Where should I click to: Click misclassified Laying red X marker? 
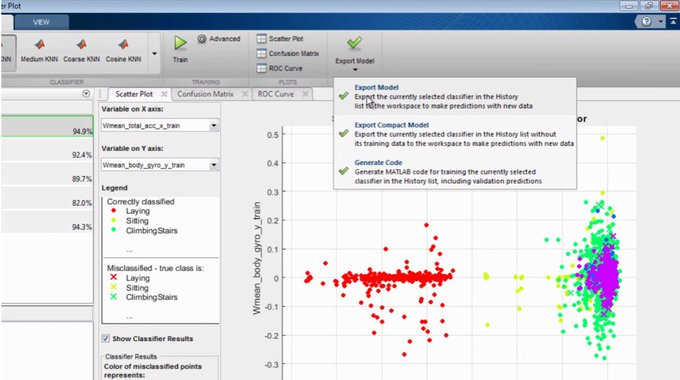(114, 277)
